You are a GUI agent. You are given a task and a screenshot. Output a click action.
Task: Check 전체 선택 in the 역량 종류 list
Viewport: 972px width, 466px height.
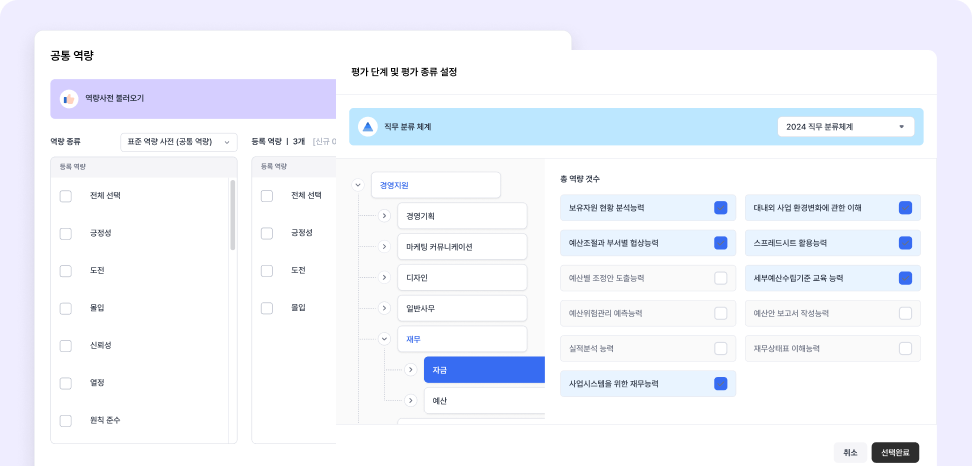[x=66, y=196]
